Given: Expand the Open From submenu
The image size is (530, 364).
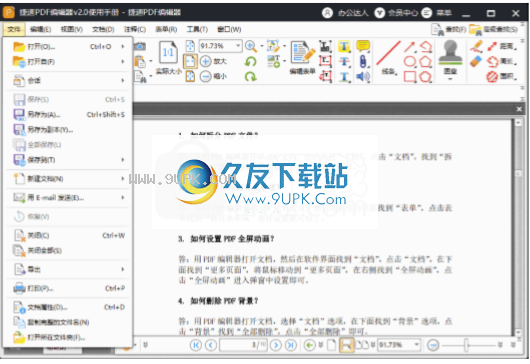Looking at the screenshot, I should [123, 62].
